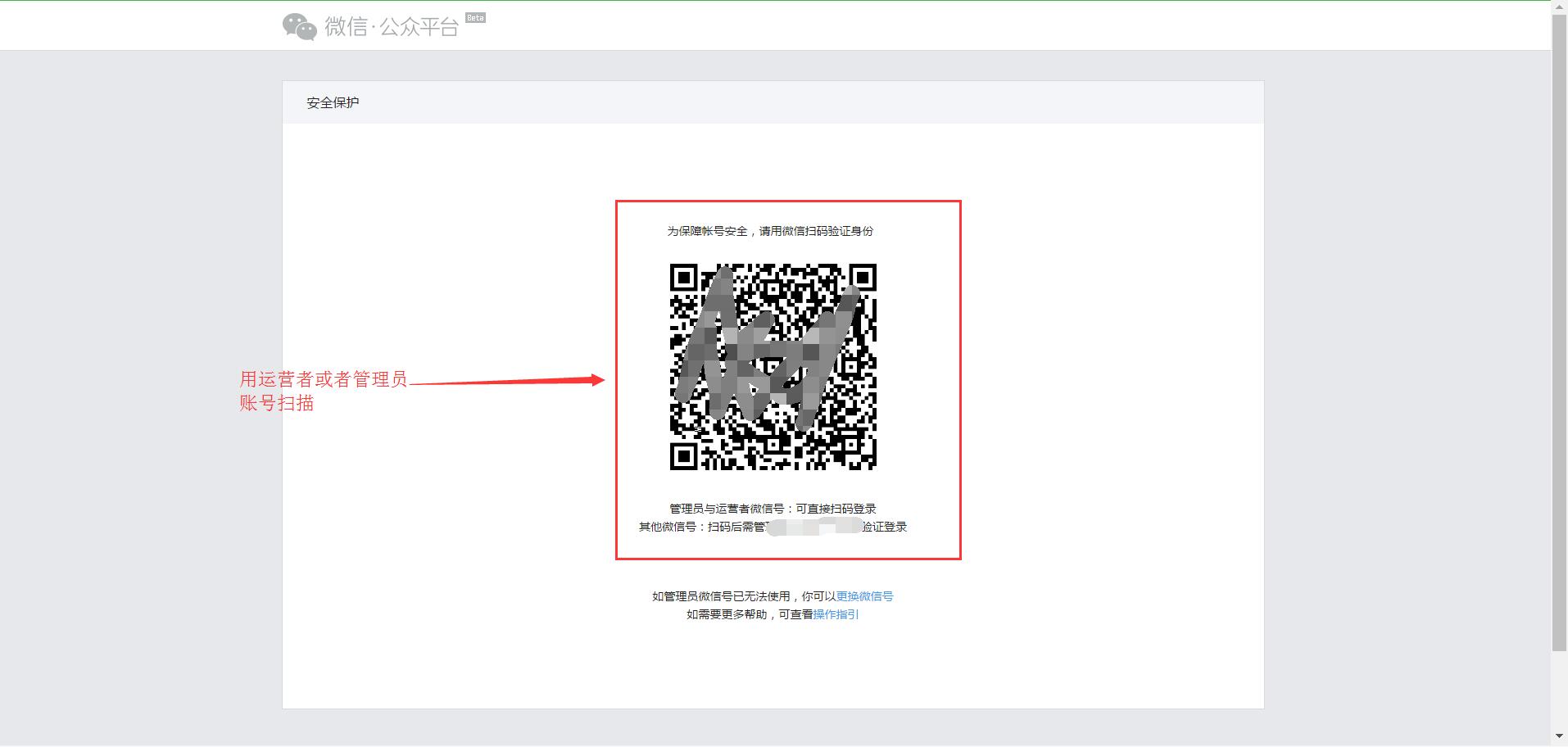Select the text 如需要更多帮助，可查看
The height and width of the screenshot is (747, 1568).
[x=750, y=614]
